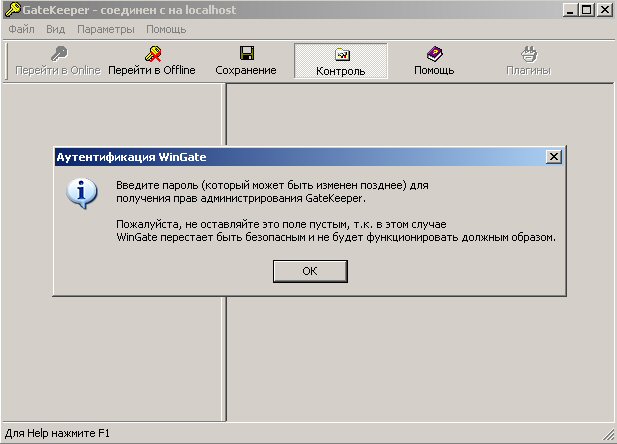Image resolution: width=617 pixels, height=444 pixels.
Task: Close the Аутентификация WinGate dialog
Action: (554, 157)
